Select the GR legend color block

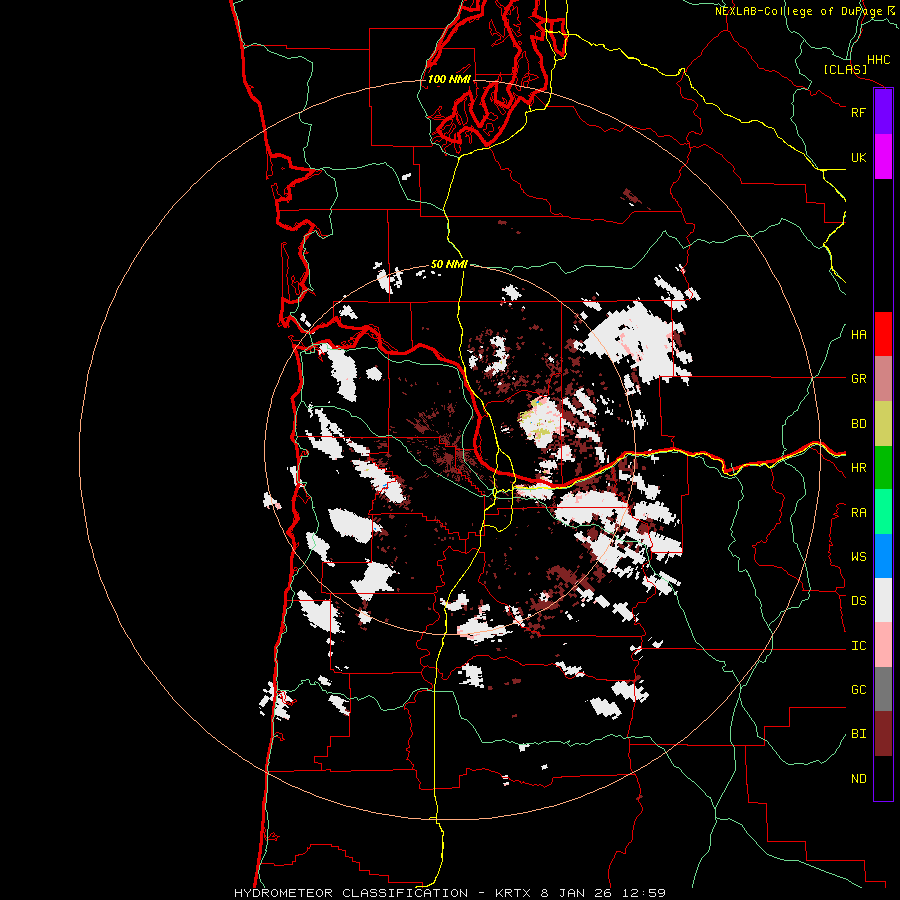[883, 379]
